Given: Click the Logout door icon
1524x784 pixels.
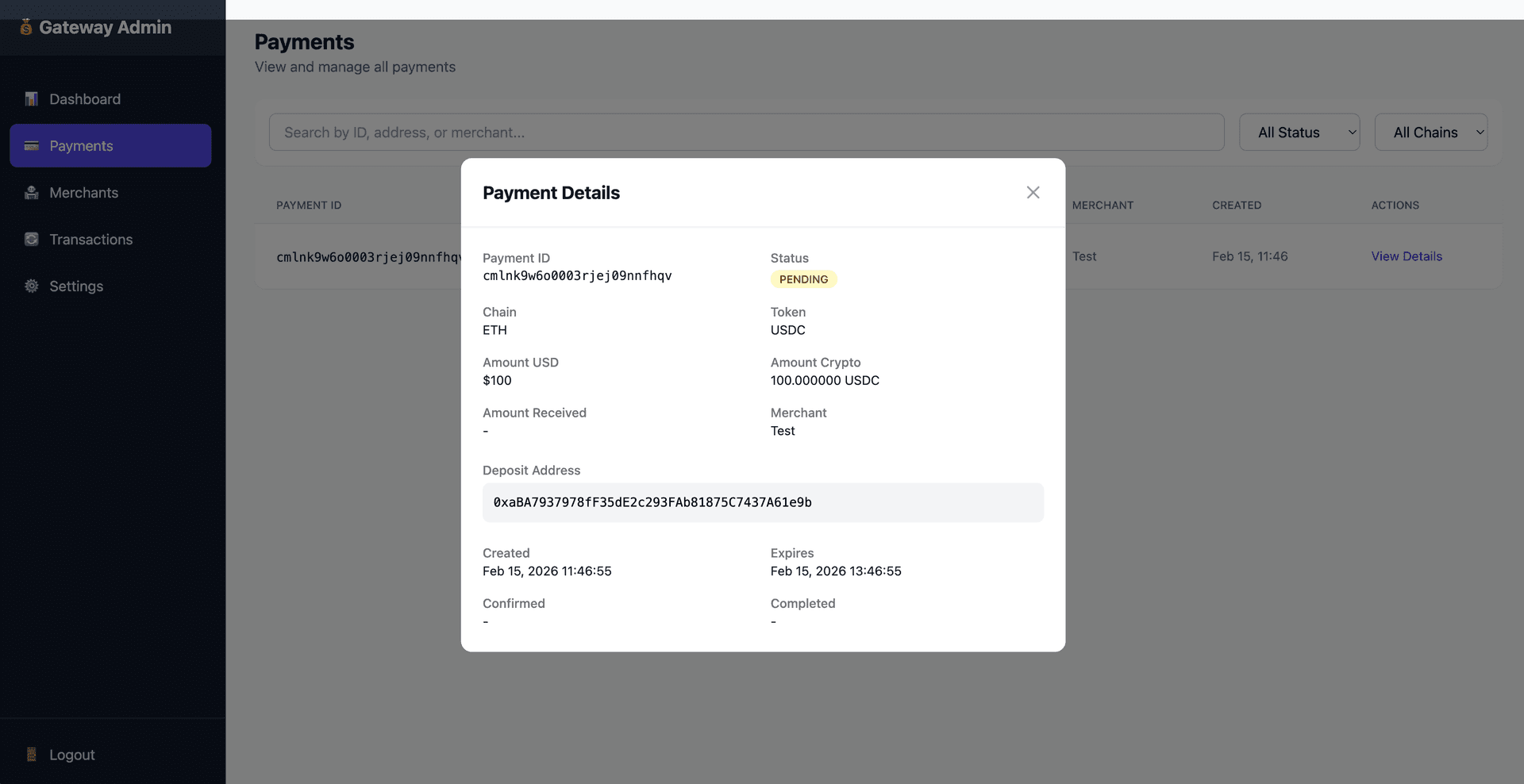Looking at the screenshot, I should point(32,755).
